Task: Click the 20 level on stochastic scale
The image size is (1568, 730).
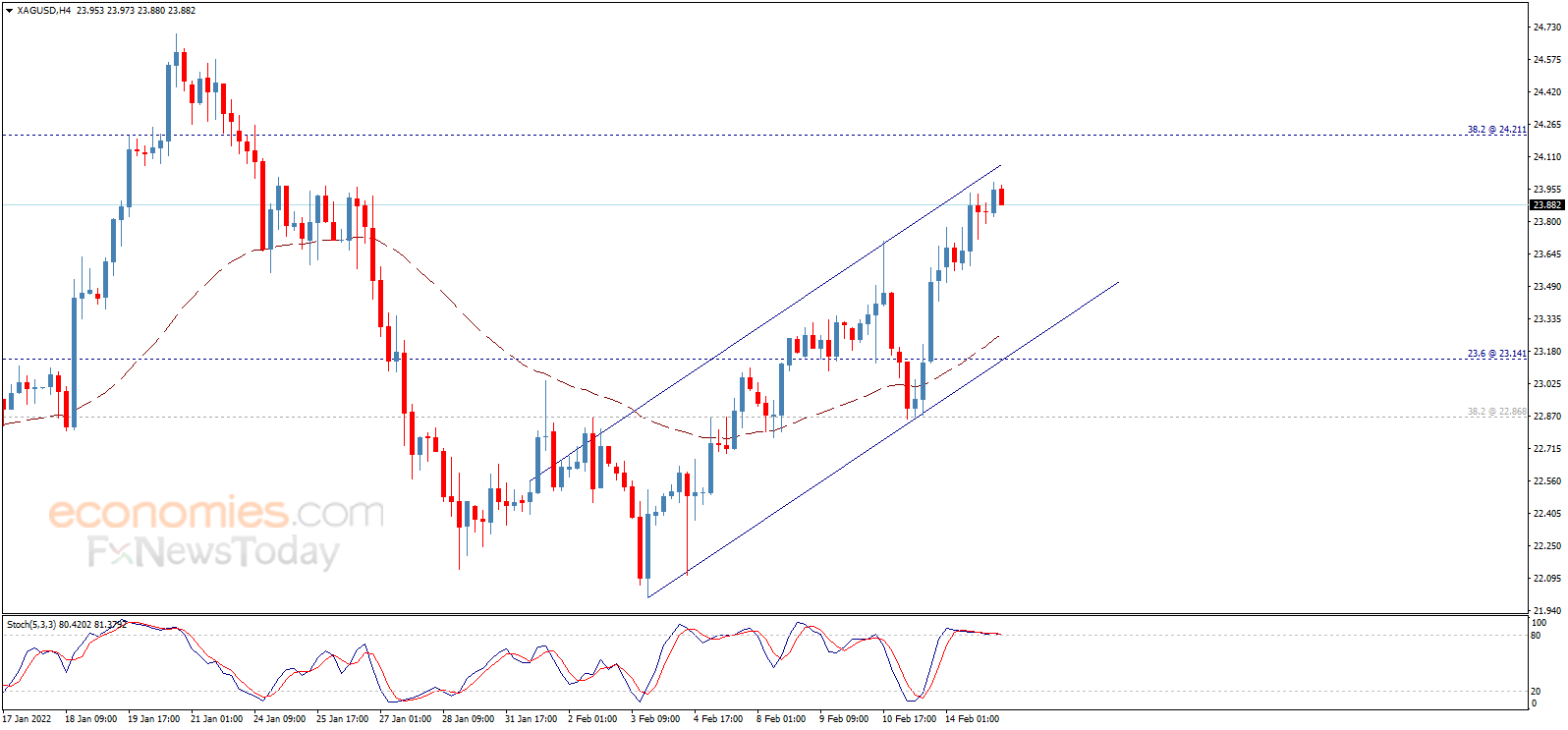Action: (1536, 692)
